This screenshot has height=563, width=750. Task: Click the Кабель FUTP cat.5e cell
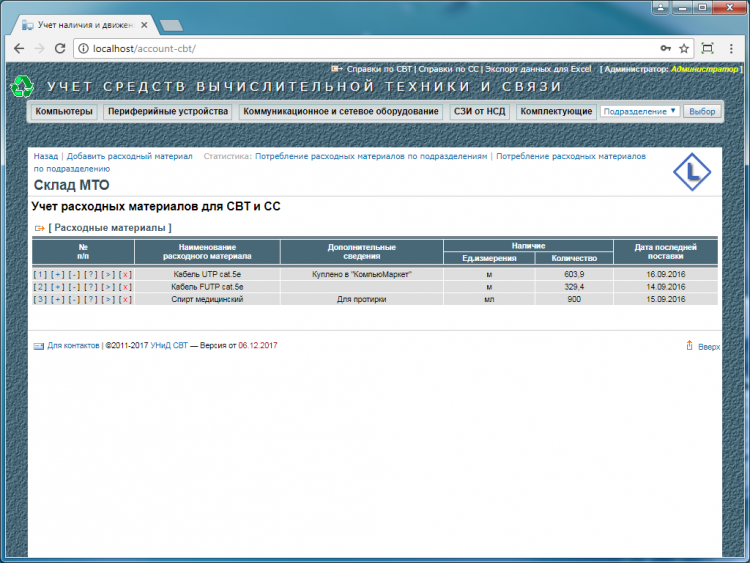[207, 287]
